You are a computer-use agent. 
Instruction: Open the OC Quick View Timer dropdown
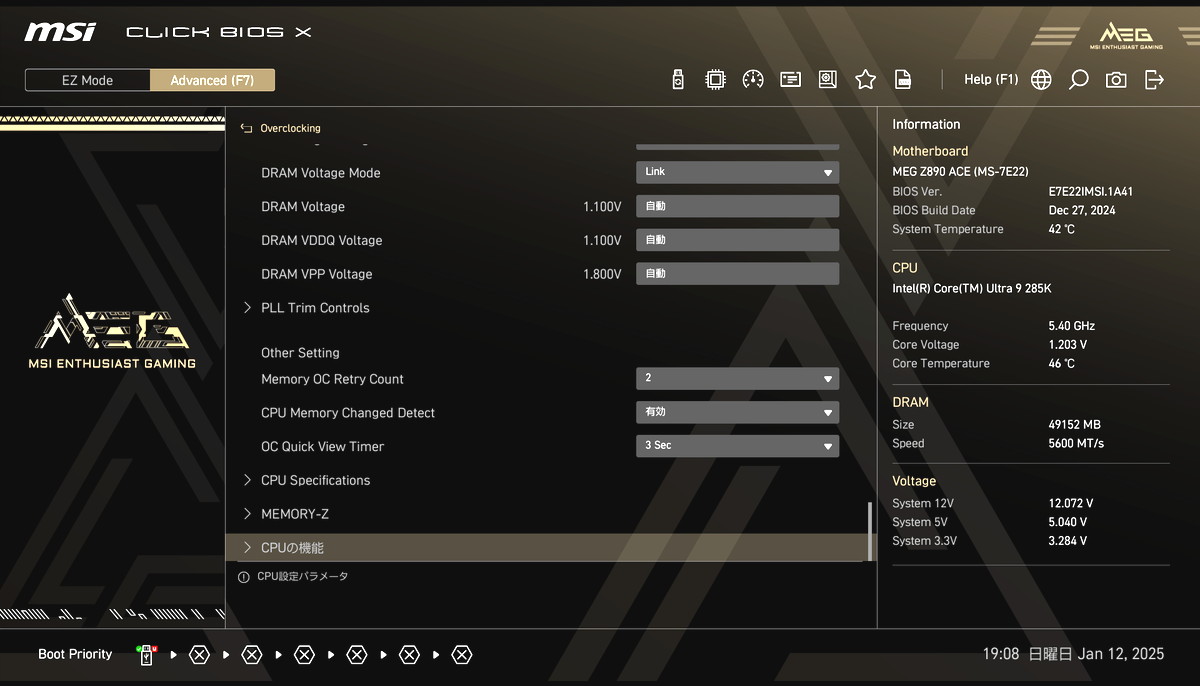(738, 446)
